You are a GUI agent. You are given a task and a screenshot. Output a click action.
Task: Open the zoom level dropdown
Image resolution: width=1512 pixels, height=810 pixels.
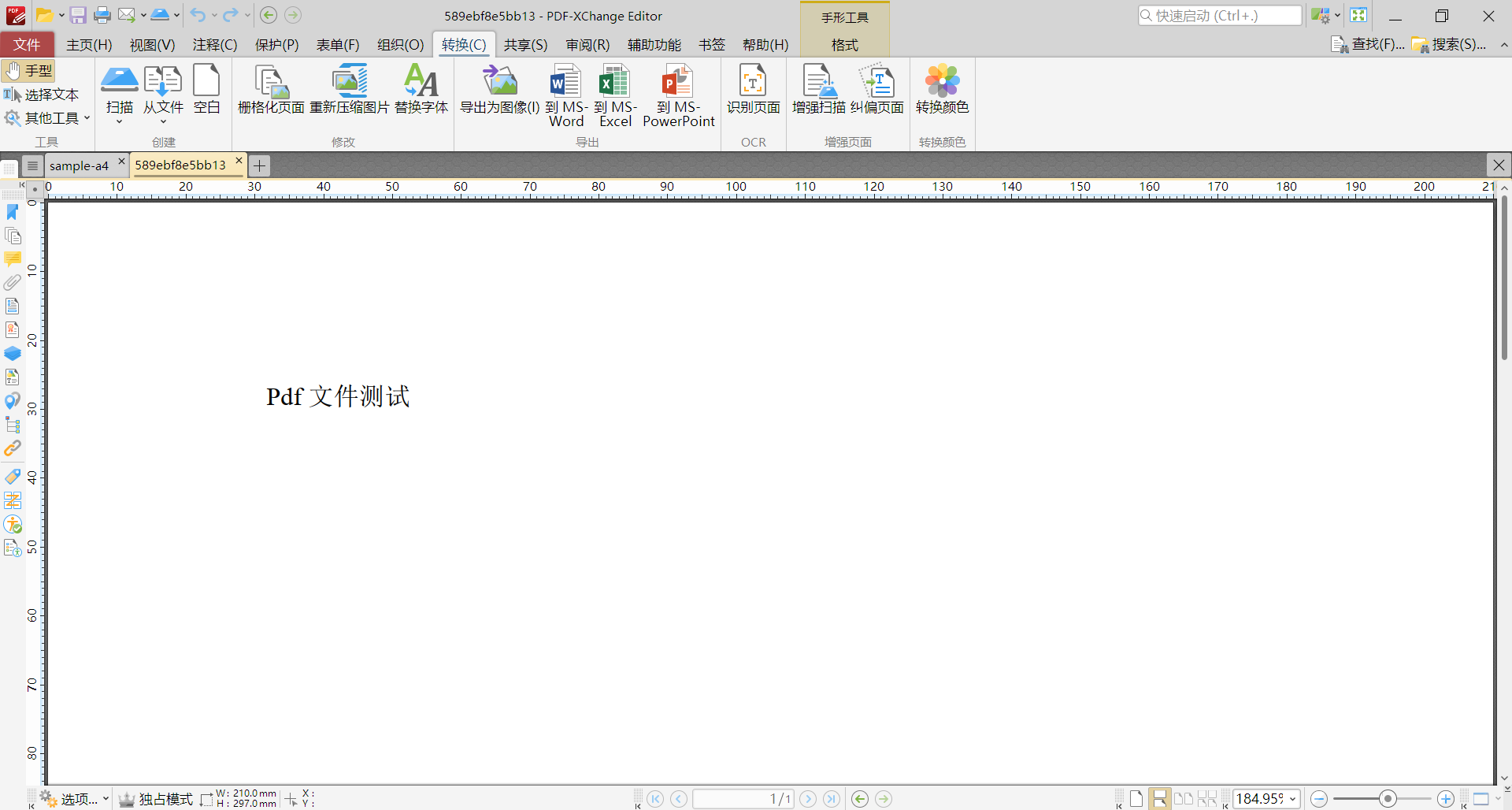[x=1293, y=799]
